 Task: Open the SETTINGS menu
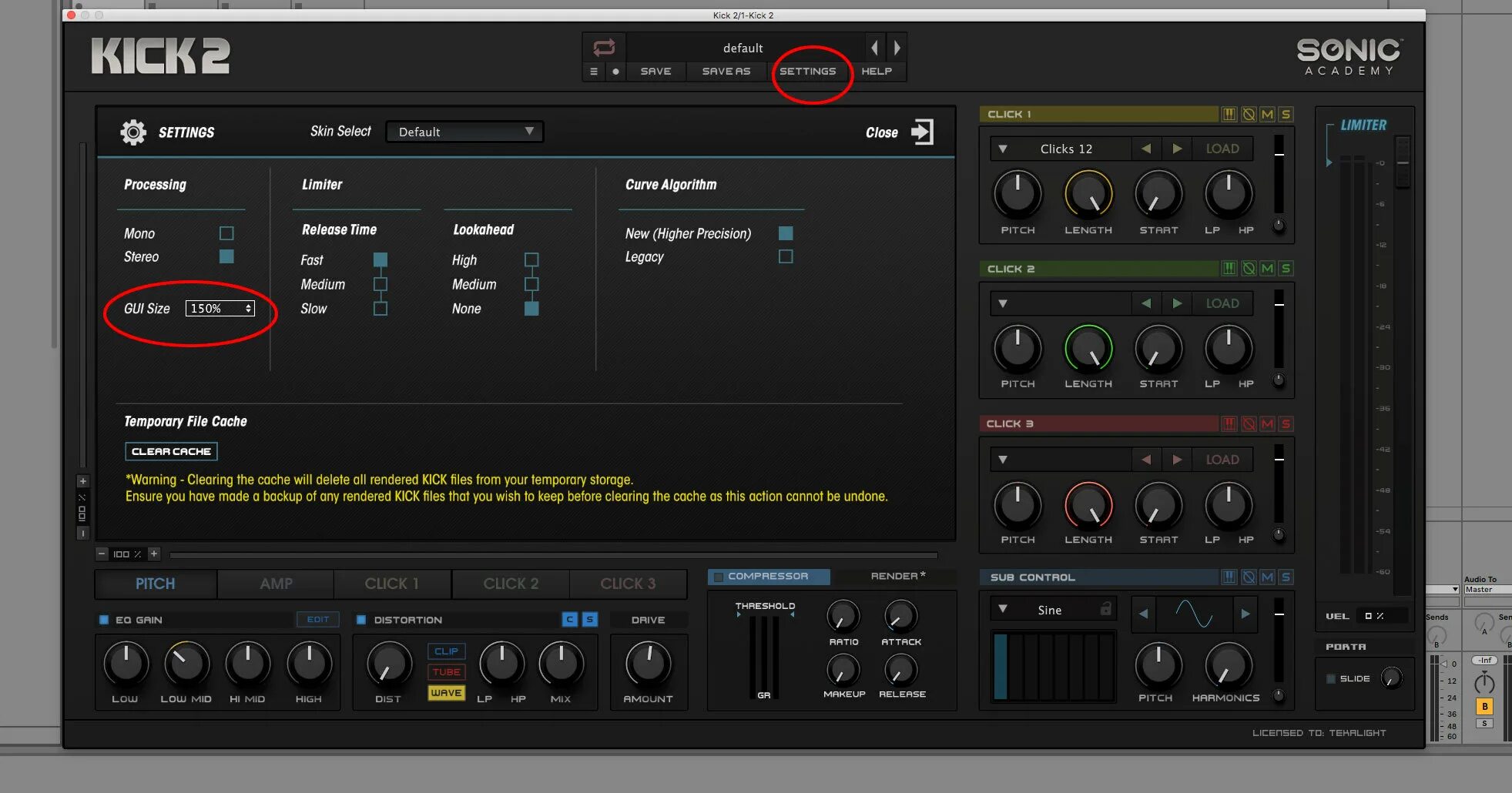click(807, 72)
